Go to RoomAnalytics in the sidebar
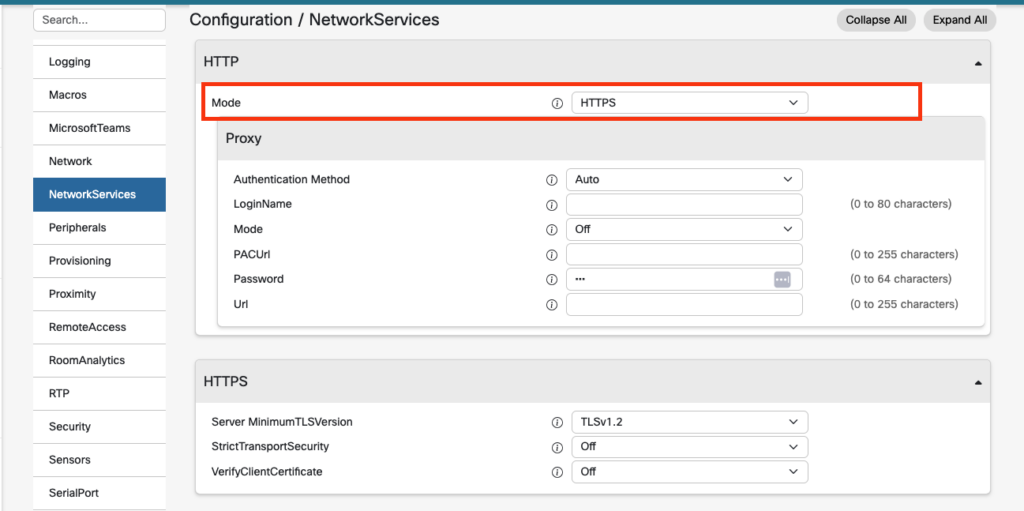 (99, 361)
